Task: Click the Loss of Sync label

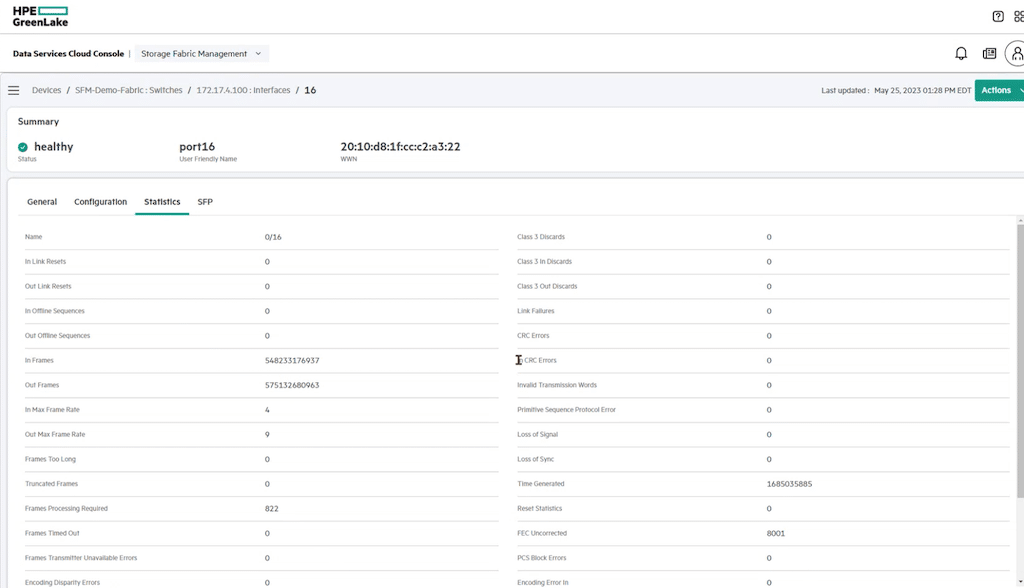Action: point(536,459)
